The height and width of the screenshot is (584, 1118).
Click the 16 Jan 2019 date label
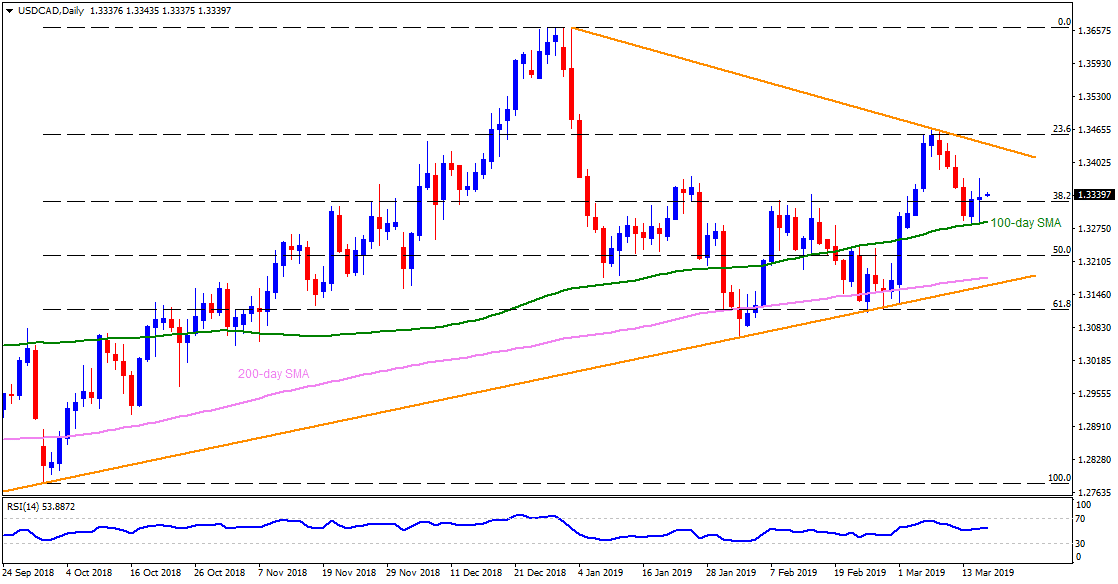[x=667, y=573]
